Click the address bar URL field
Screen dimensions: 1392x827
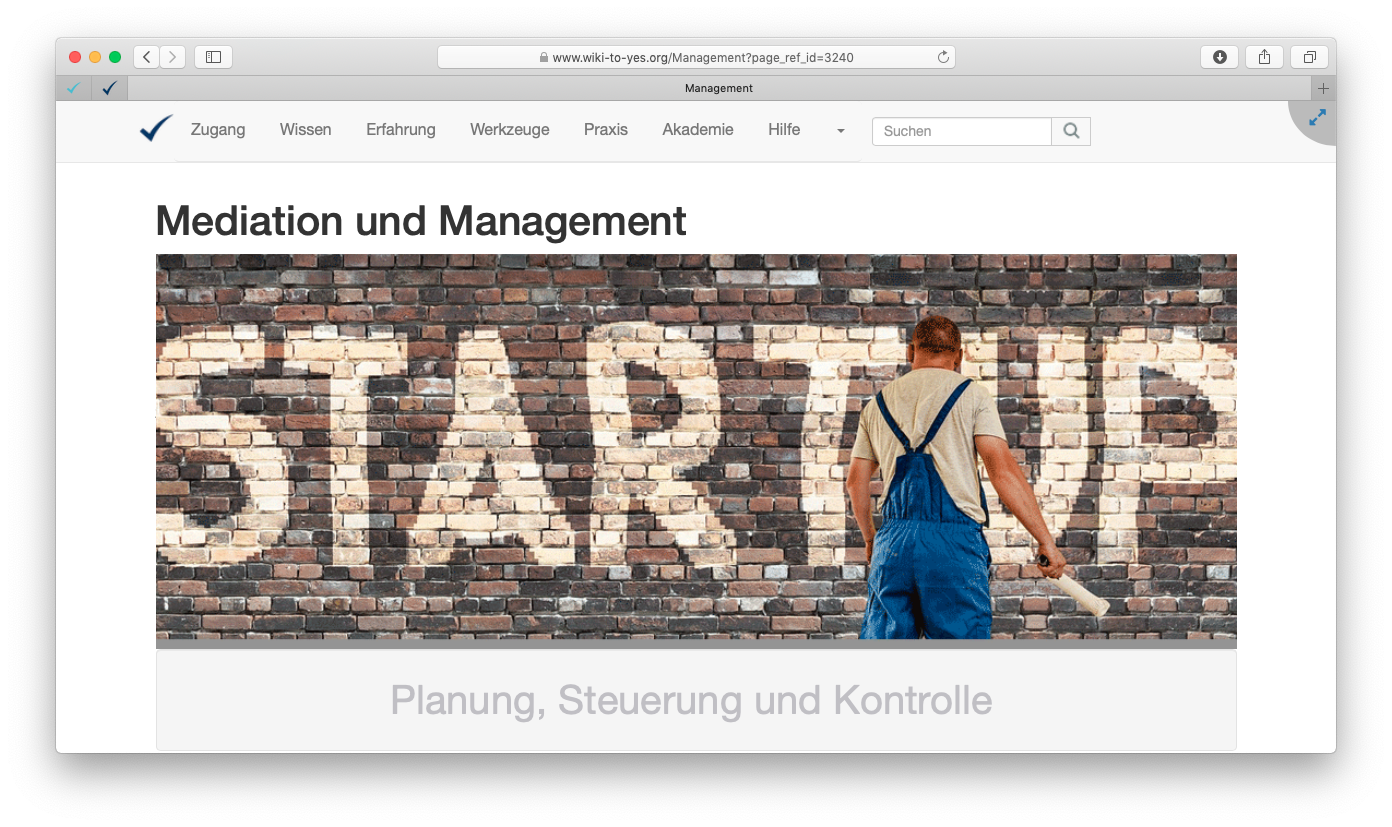pyautogui.click(x=696, y=57)
